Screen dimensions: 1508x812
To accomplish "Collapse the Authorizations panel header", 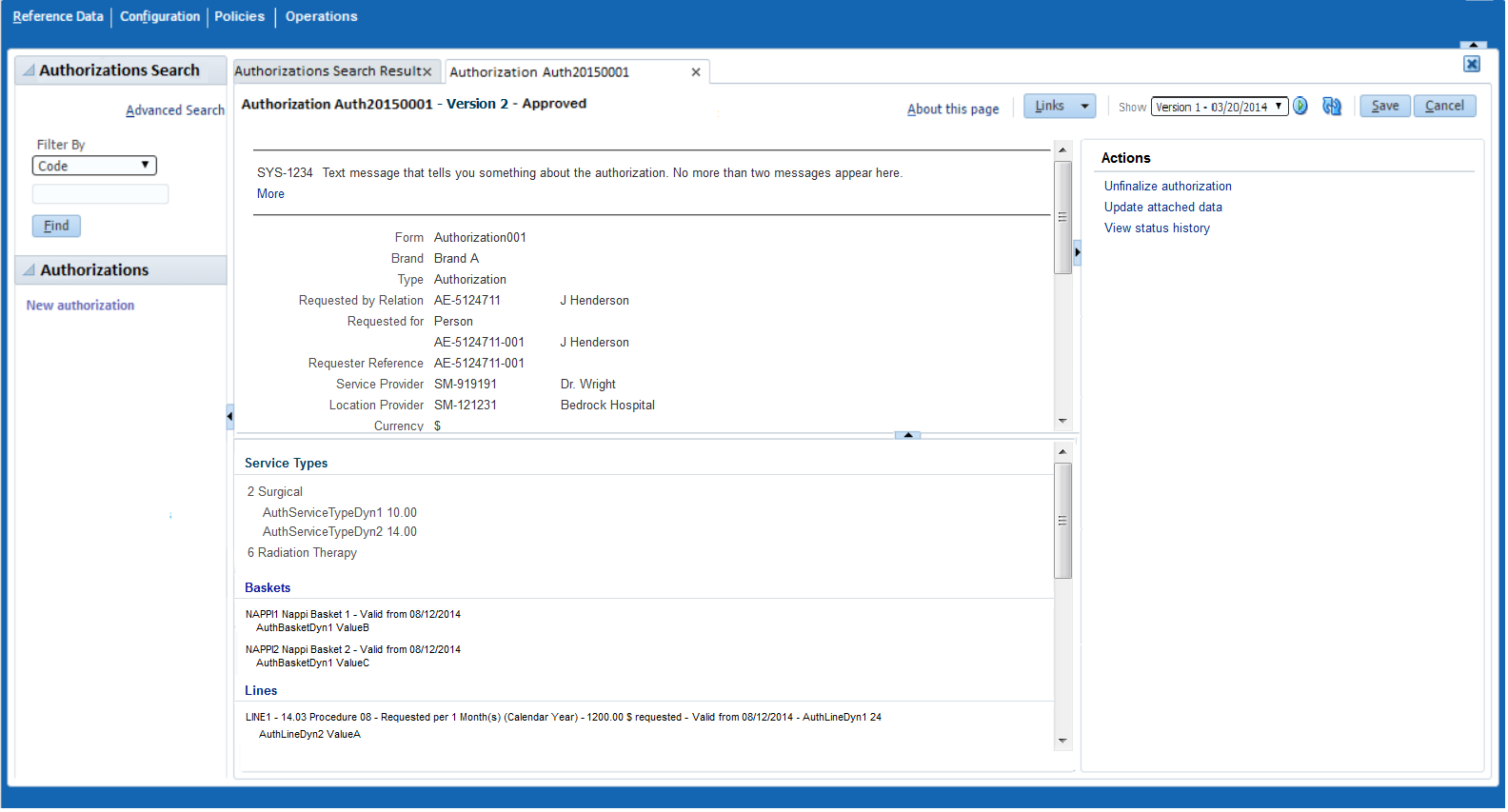I will pyautogui.click(x=30, y=270).
